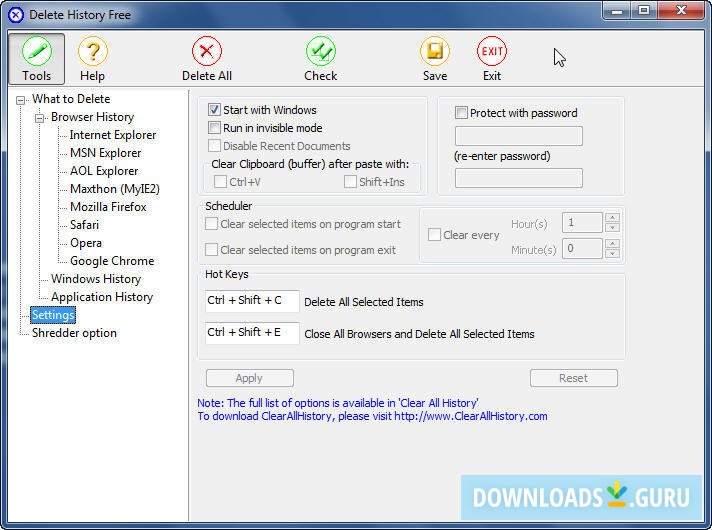This screenshot has width=712, height=530.
Task: Toggle the Ctrl+V clipboard checkbox
Action: [x=220, y=182]
